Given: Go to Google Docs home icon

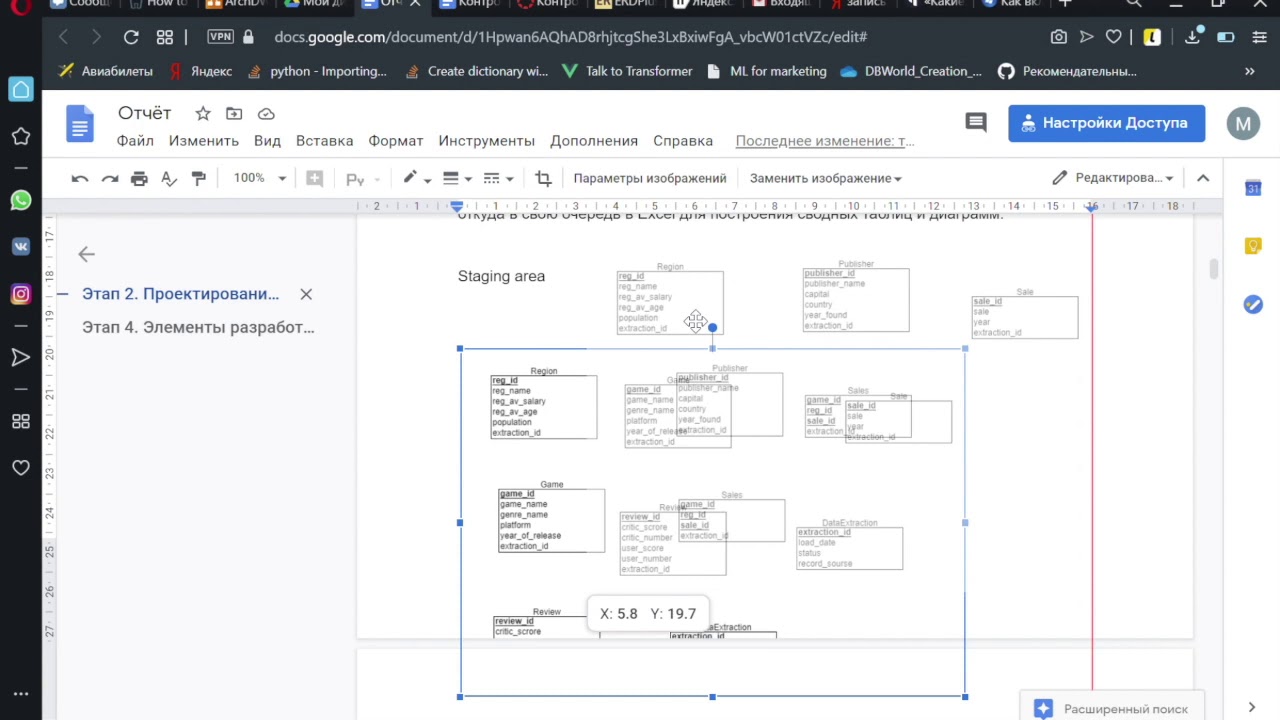Looking at the screenshot, I should point(79,125).
